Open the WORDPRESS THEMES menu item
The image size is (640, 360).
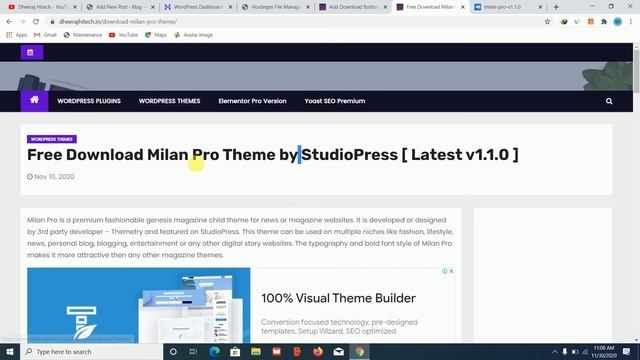pos(169,101)
